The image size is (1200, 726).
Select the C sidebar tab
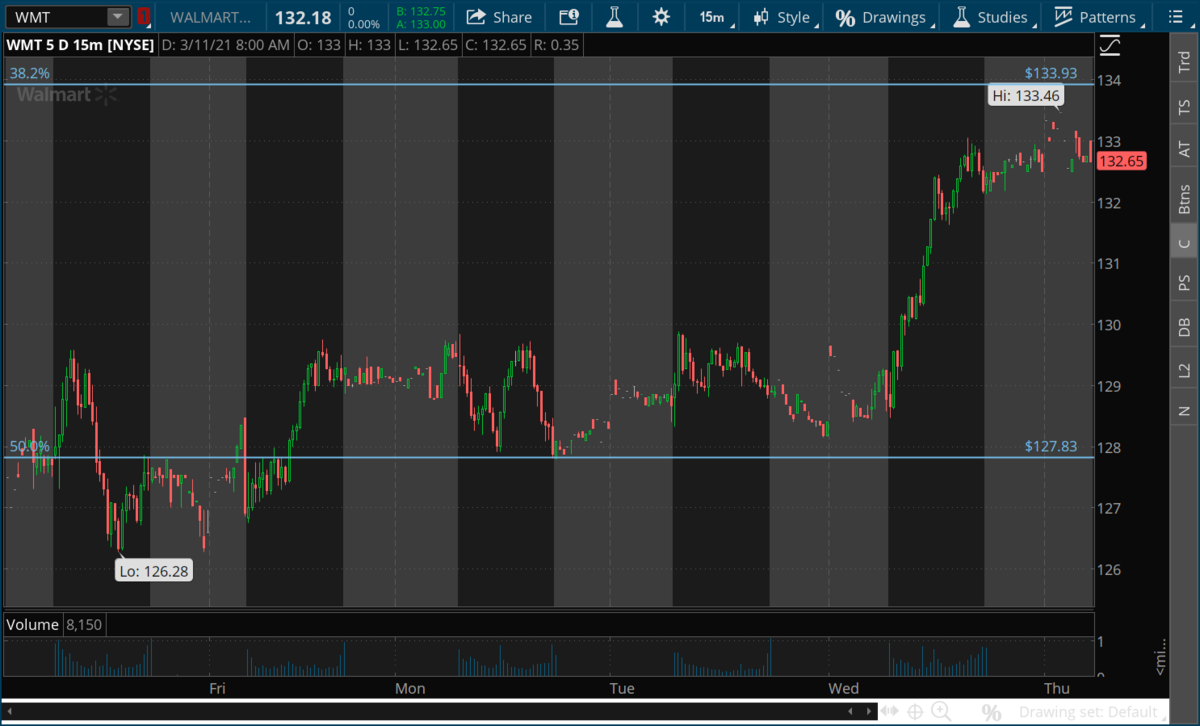[x=1184, y=243]
